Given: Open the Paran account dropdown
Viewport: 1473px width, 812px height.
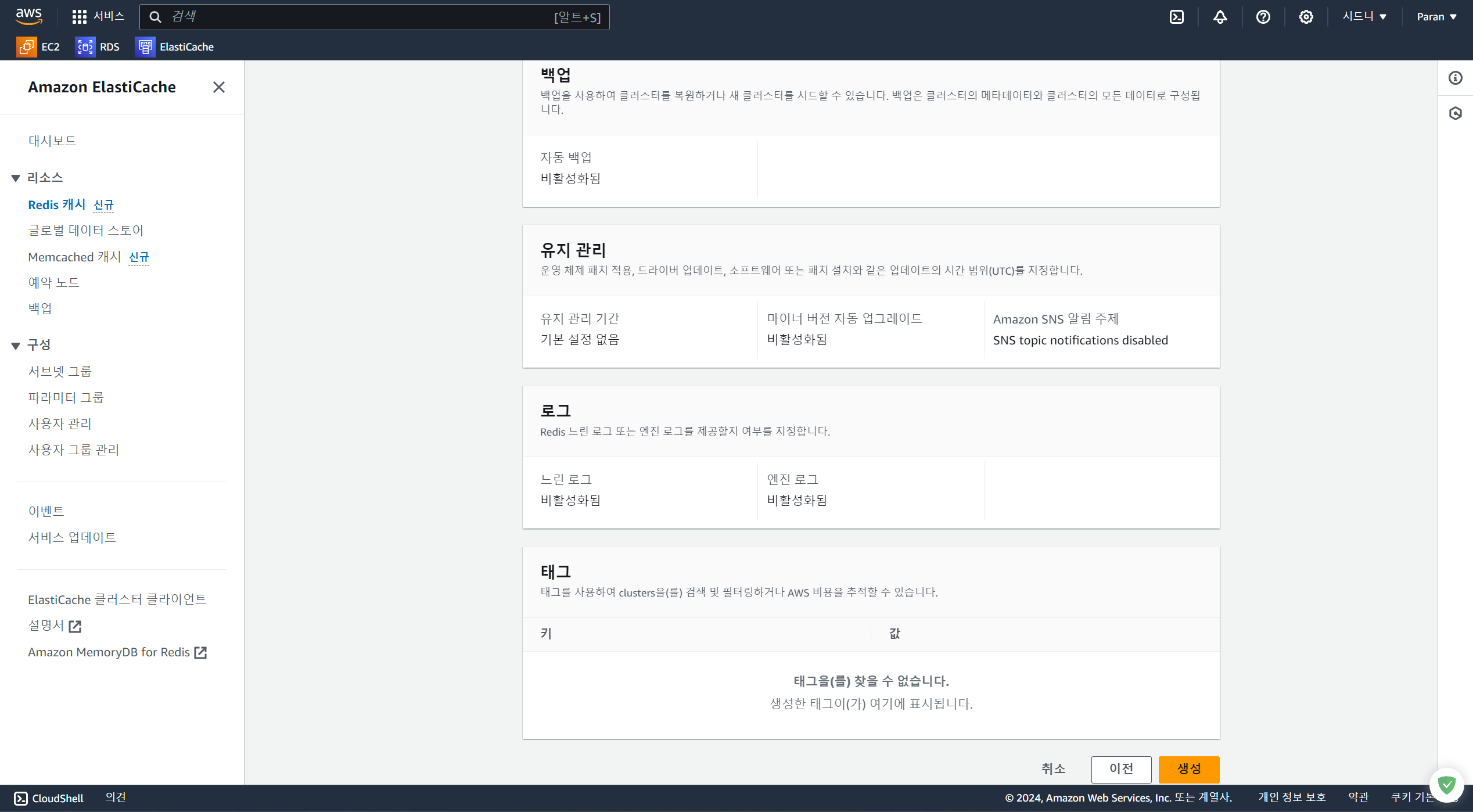Looking at the screenshot, I should point(1436,17).
